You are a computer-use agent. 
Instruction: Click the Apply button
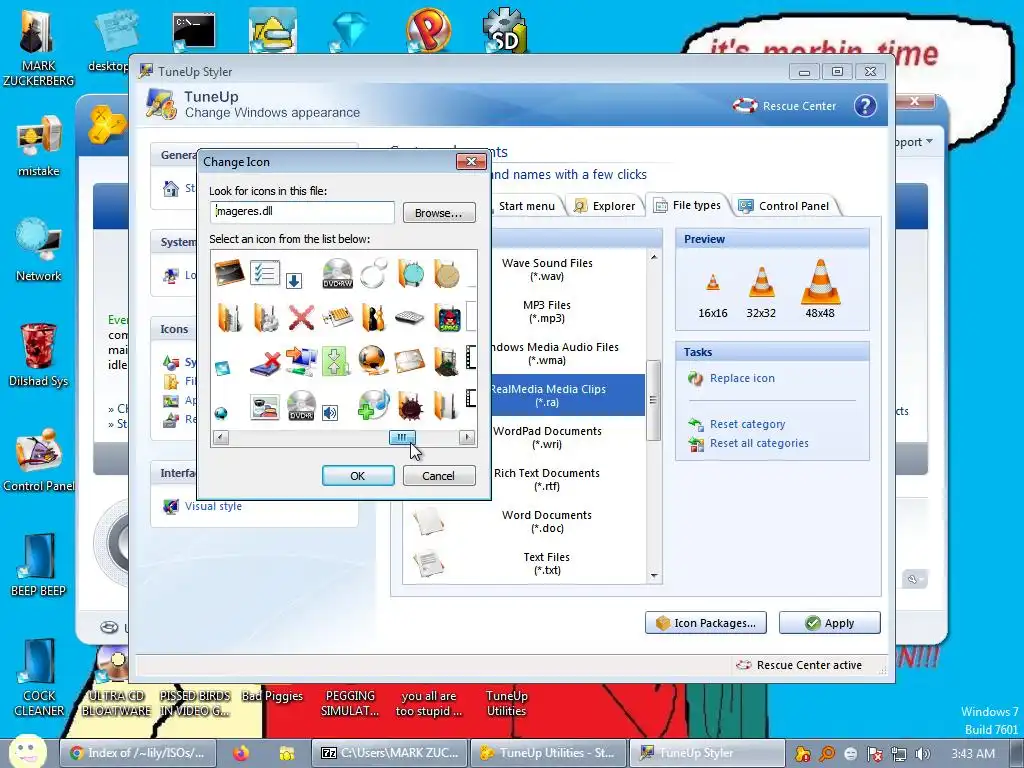point(829,622)
